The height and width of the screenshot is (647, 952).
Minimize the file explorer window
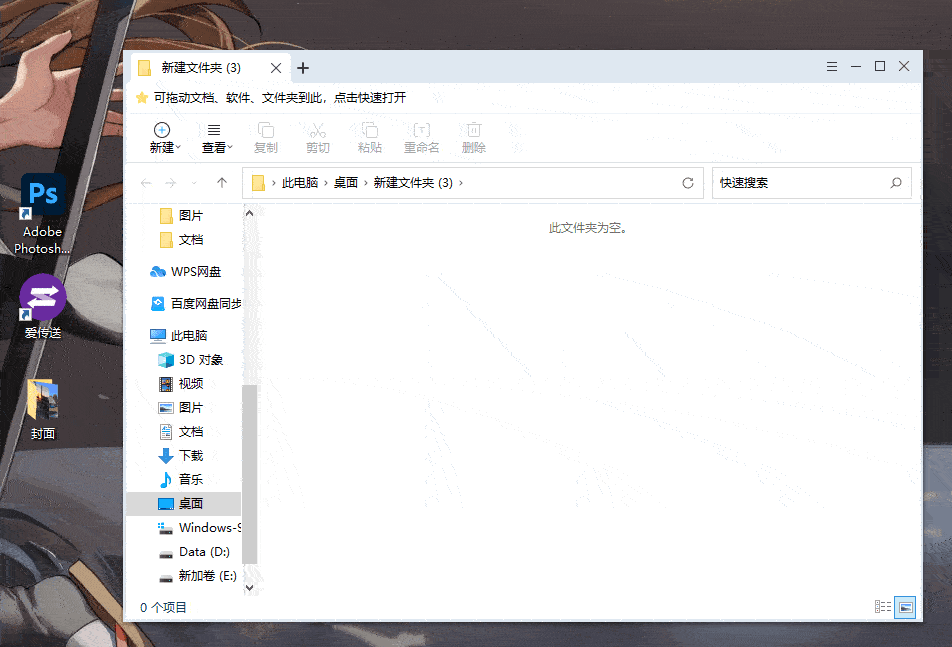click(856, 66)
